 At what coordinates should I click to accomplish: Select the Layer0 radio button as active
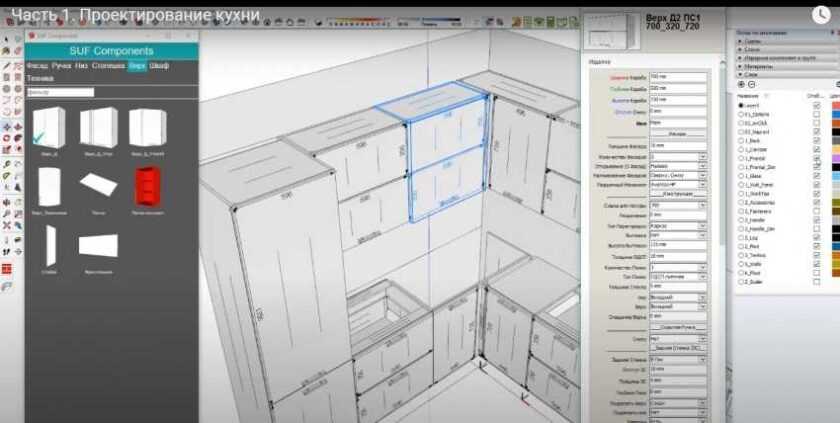(740, 105)
